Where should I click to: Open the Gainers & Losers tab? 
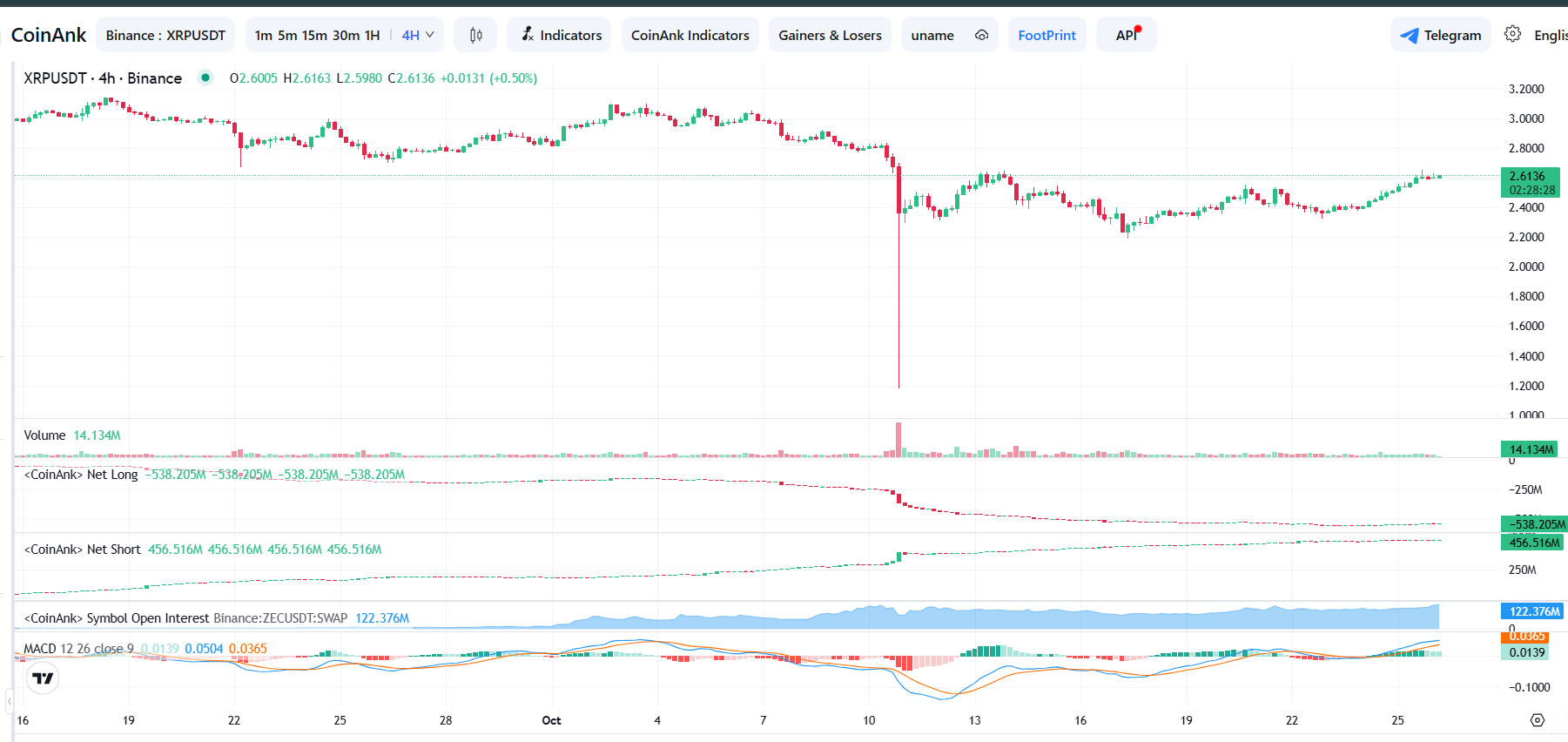(x=830, y=35)
